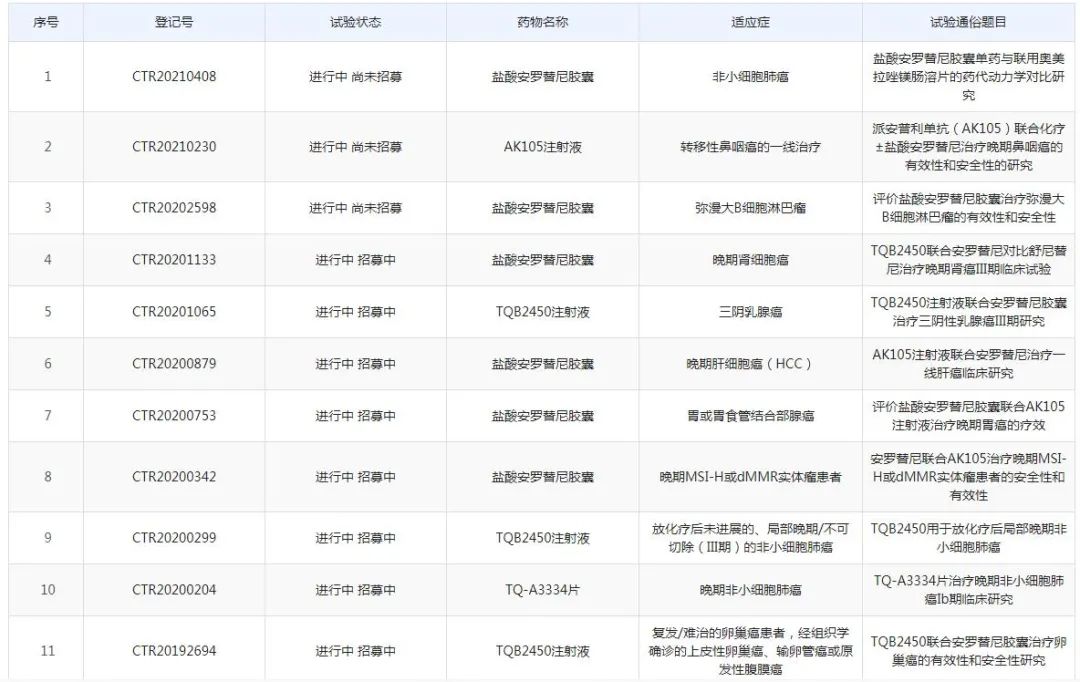Click status 进行中 招募中 in row 4
The width and height of the screenshot is (1080, 682).
click(x=355, y=260)
